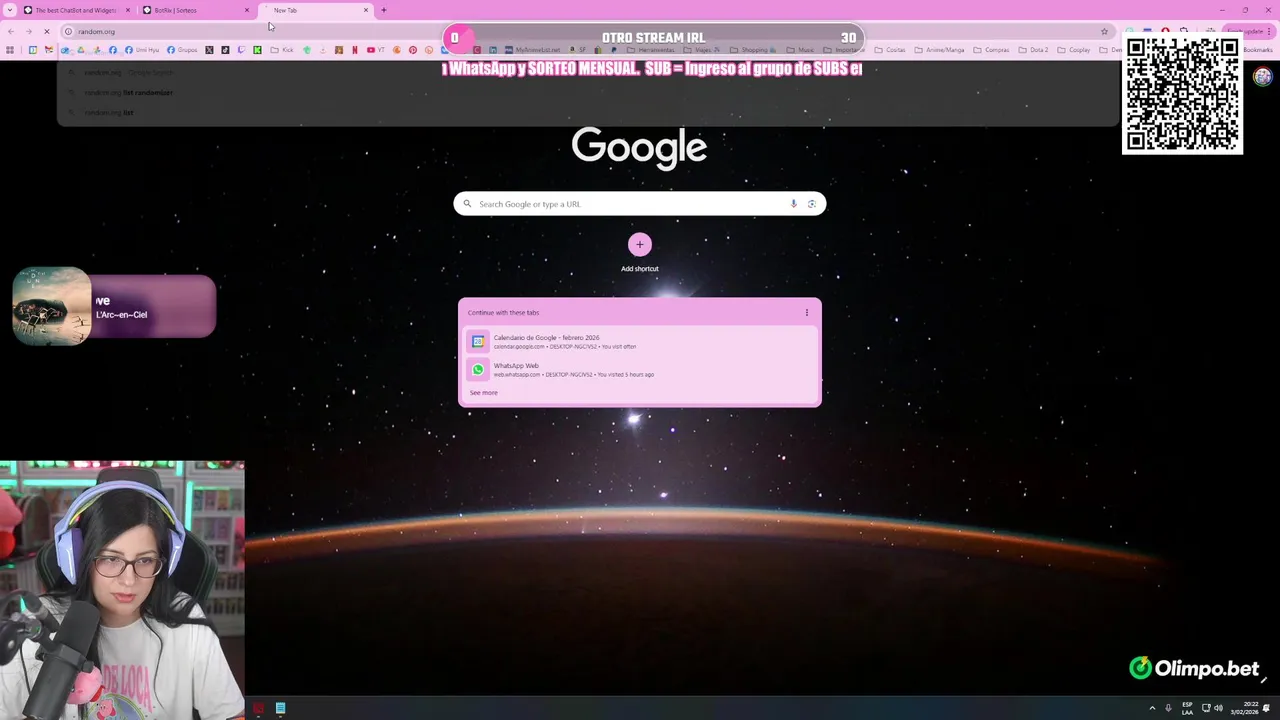This screenshot has height=720, width=1280.
Task: Click the browser back arrow
Action: [11, 31]
